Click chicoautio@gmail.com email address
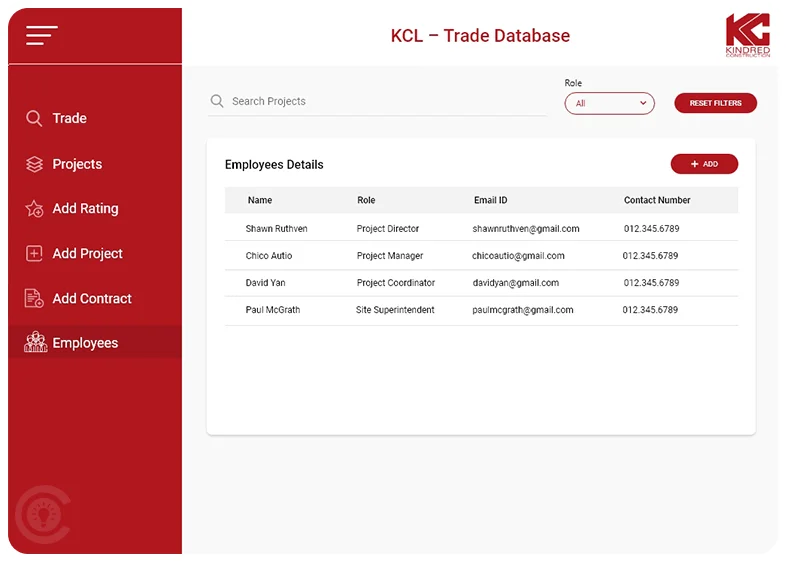Viewport: 786px width, 562px height. pyautogui.click(x=518, y=256)
